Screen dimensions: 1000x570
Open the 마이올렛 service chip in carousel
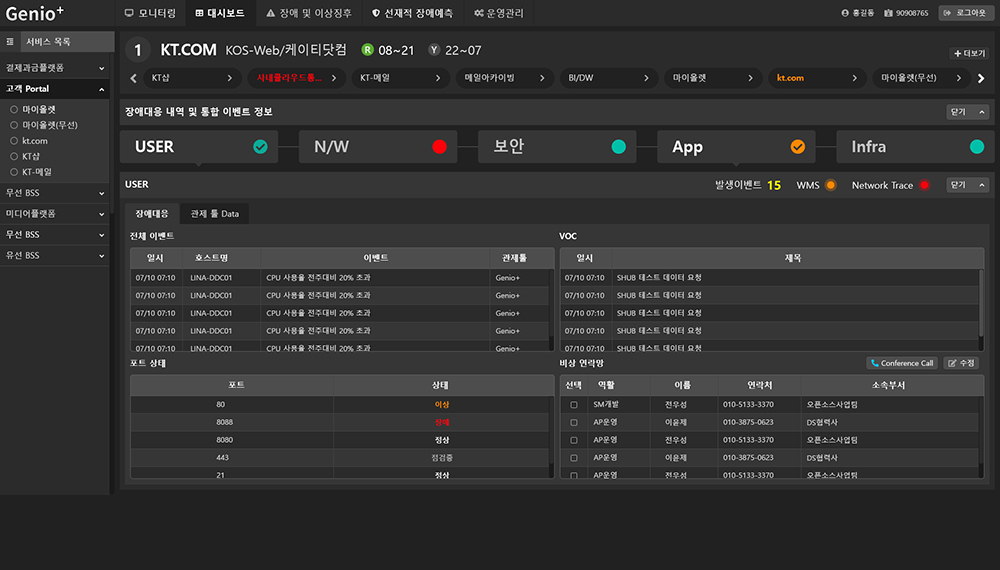click(713, 78)
